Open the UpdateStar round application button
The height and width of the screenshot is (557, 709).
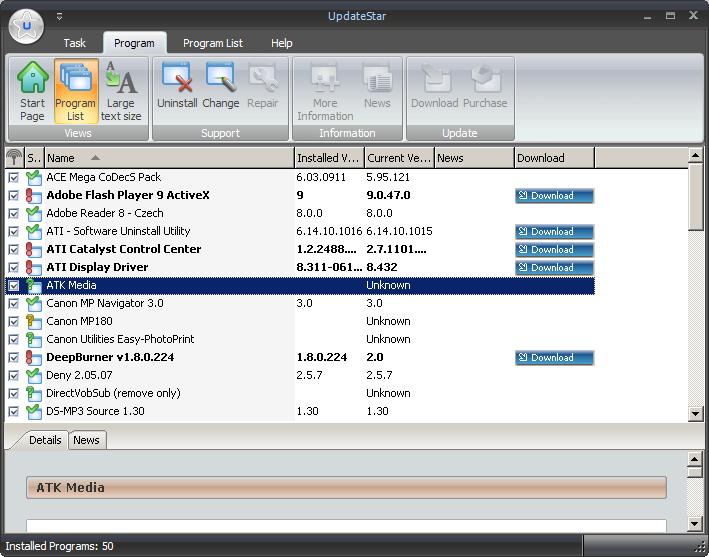tap(26, 25)
